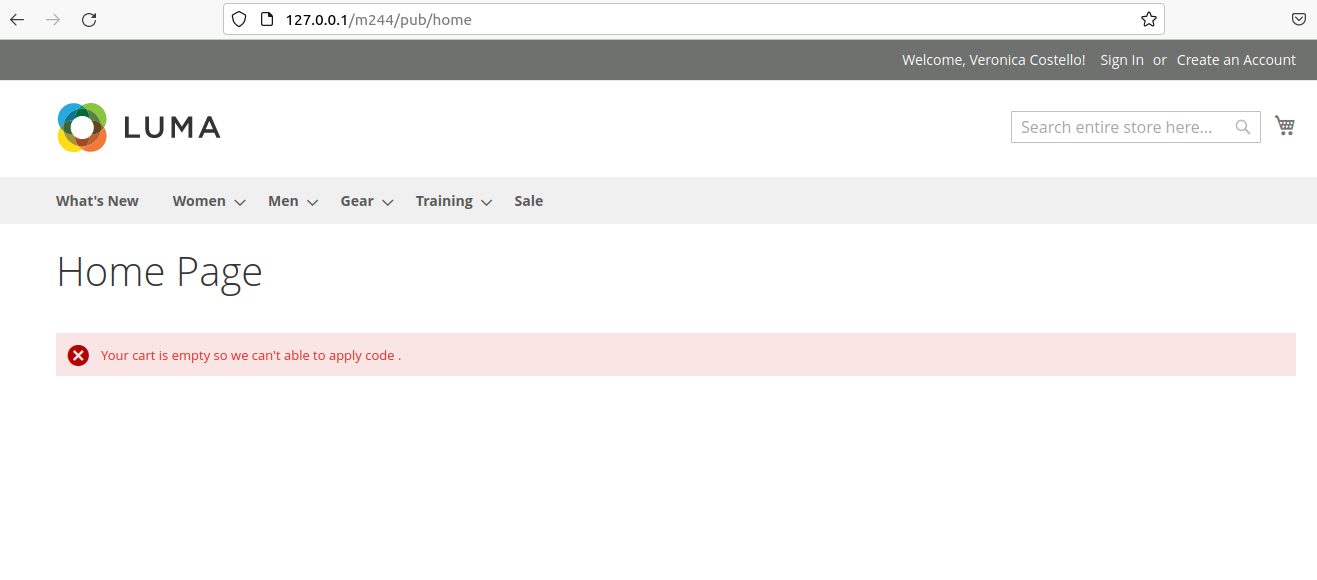This screenshot has height=580, width=1317.
Task: Click the red error icon in the message
Action: (x=78, y=355)
